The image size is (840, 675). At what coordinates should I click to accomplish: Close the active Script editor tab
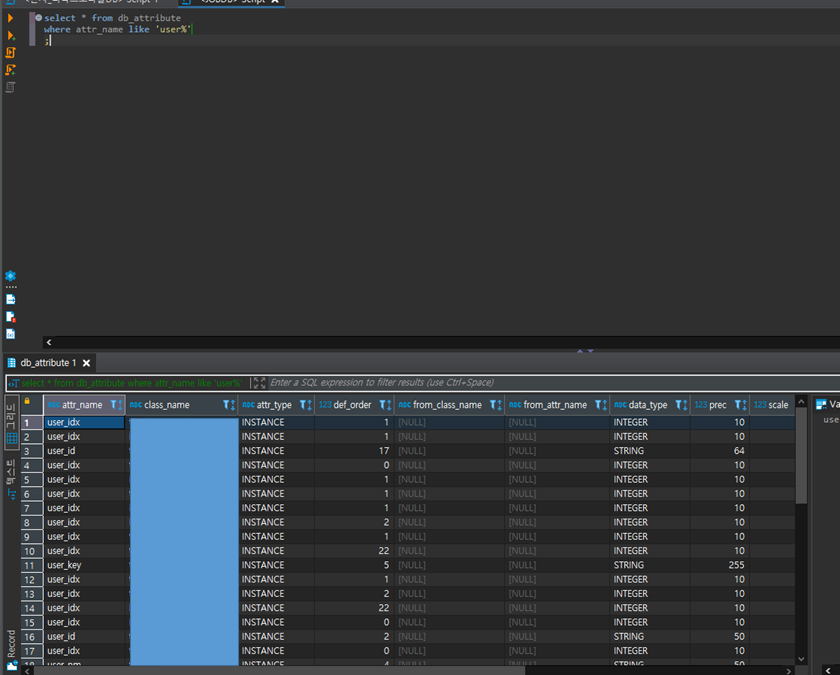point(275,2)
